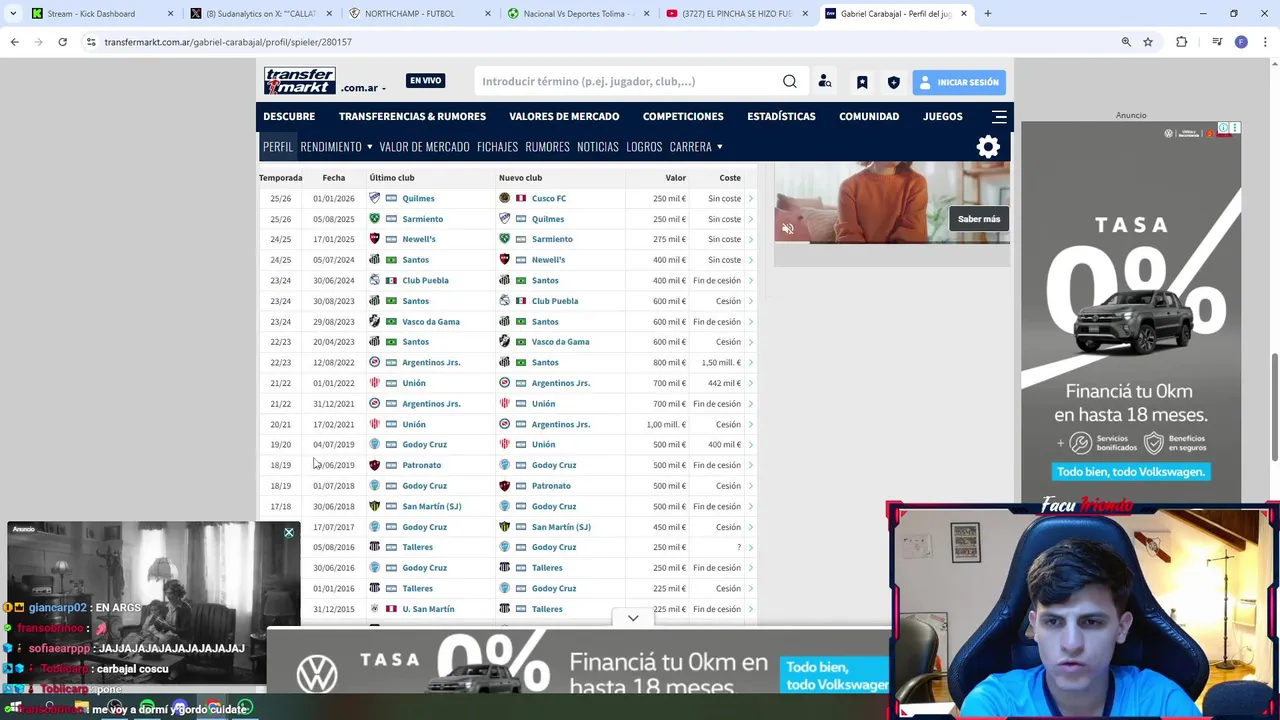Click the 442 mil € cost value

click(724, 383)
